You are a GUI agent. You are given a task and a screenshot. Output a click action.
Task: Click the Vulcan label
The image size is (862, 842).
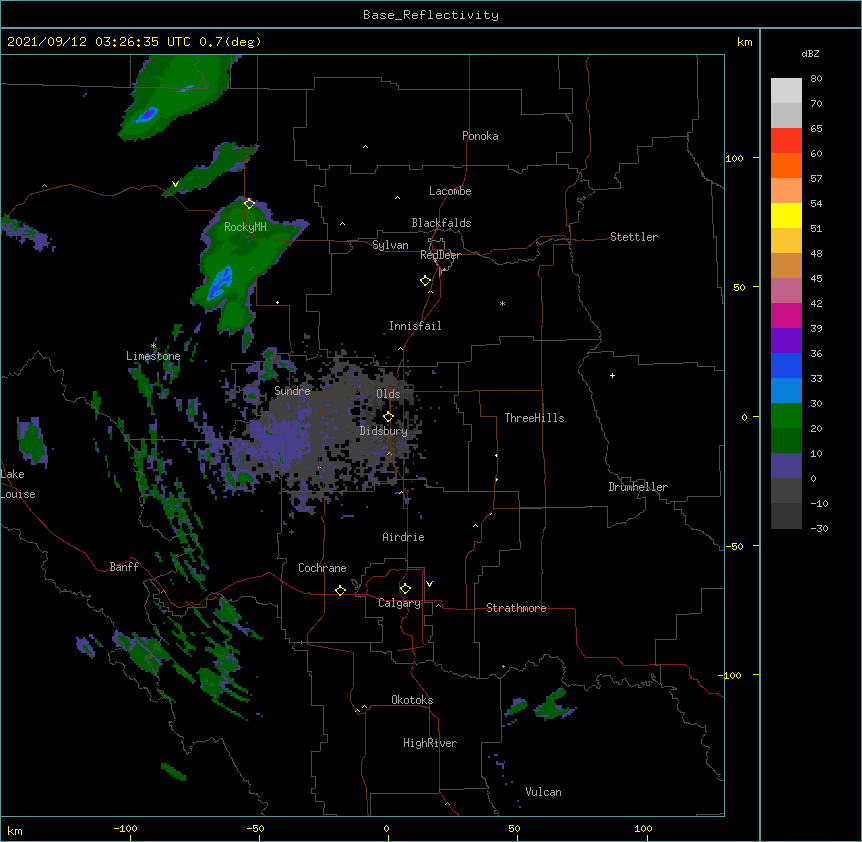[x=543, y=792]
